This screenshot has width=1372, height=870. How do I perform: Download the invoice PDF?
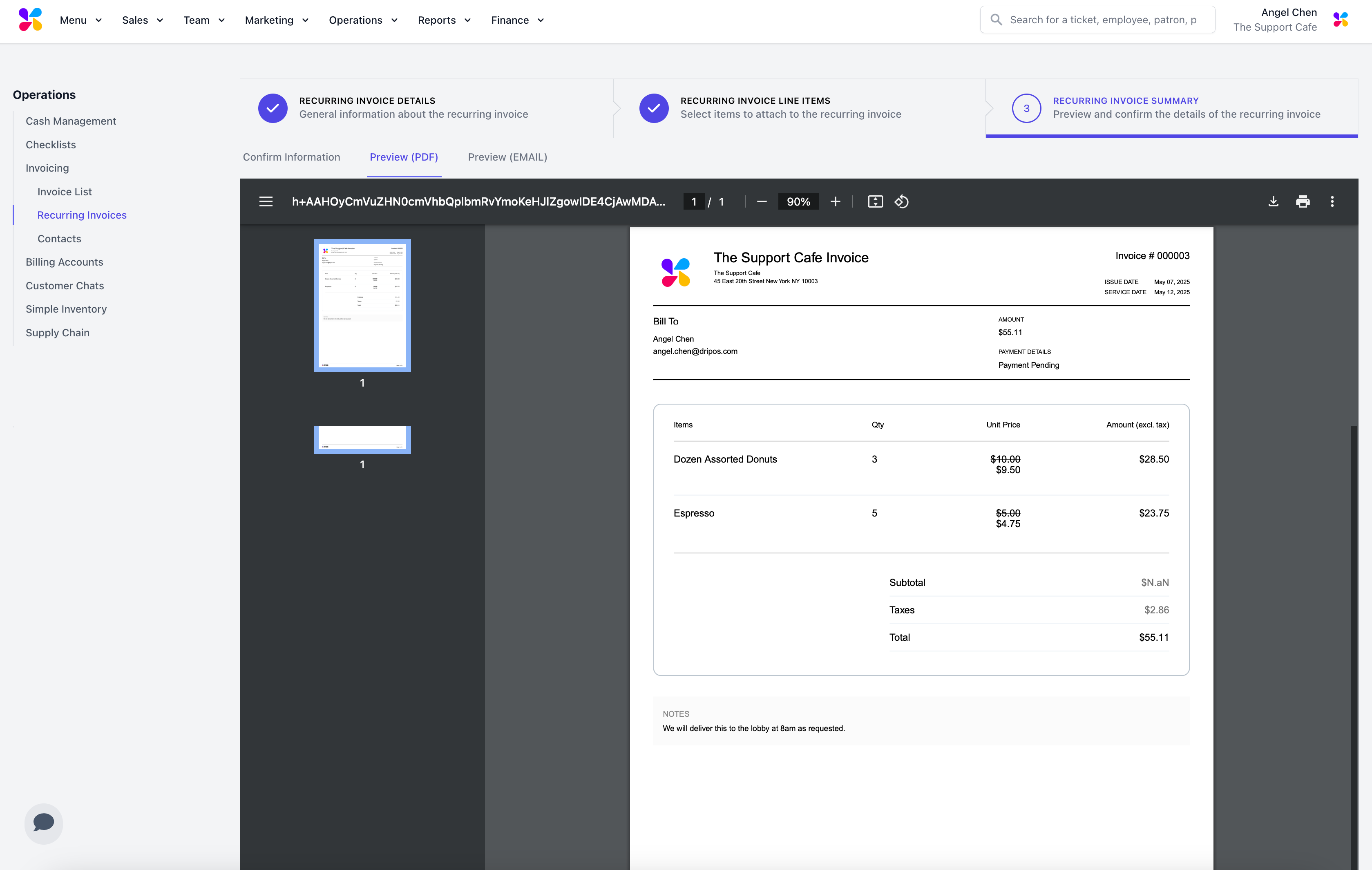(1274, 202)
